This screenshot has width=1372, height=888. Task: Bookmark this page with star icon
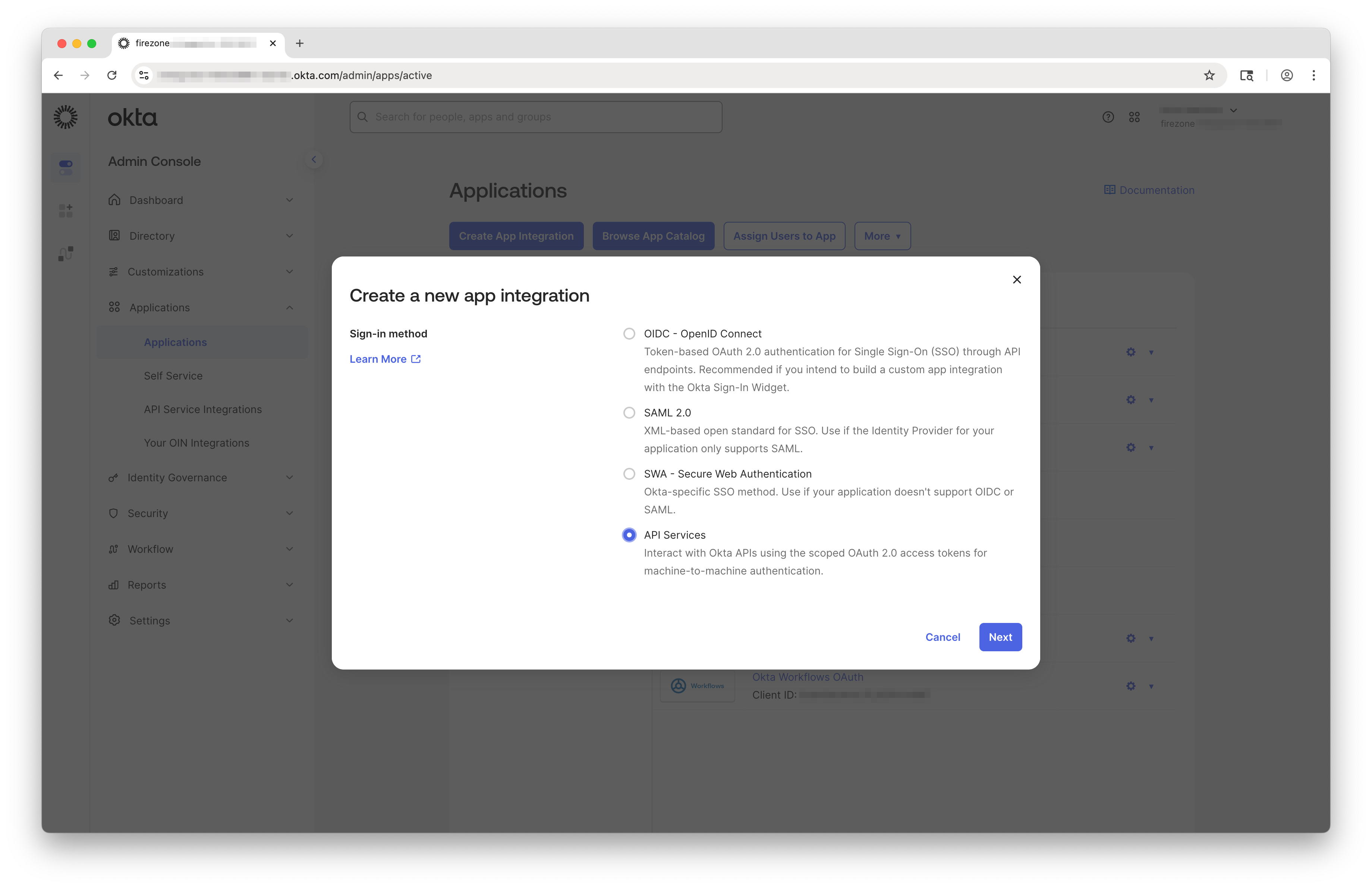(x=1209, y=75)
